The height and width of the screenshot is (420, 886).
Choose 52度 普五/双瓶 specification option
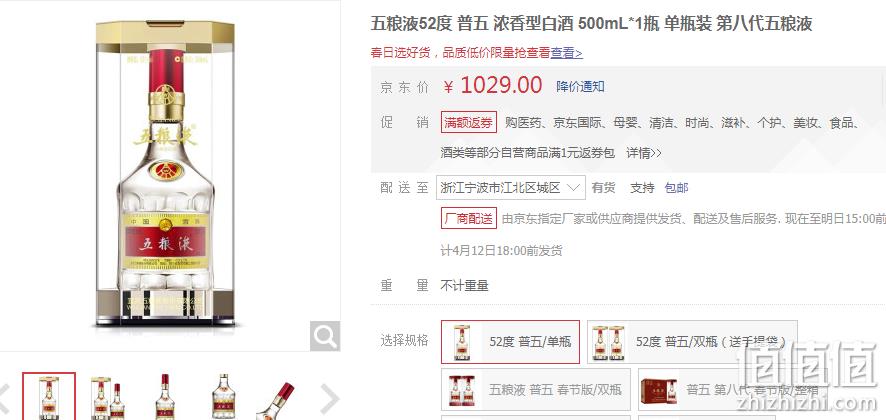coord(692,341)
